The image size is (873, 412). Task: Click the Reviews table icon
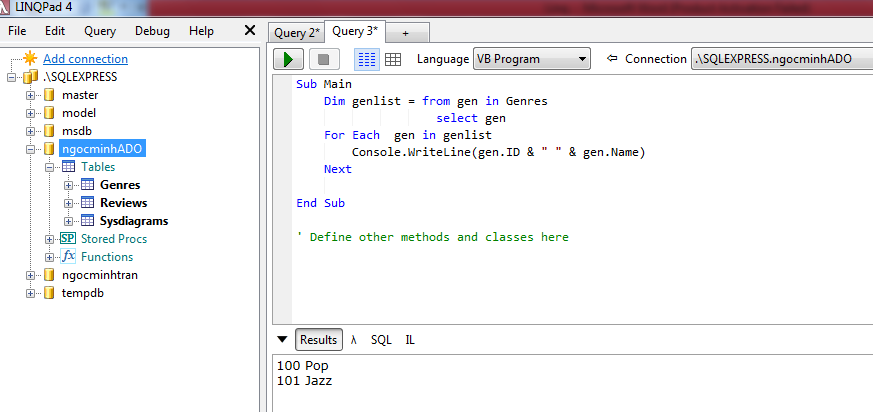coord(87,203)
